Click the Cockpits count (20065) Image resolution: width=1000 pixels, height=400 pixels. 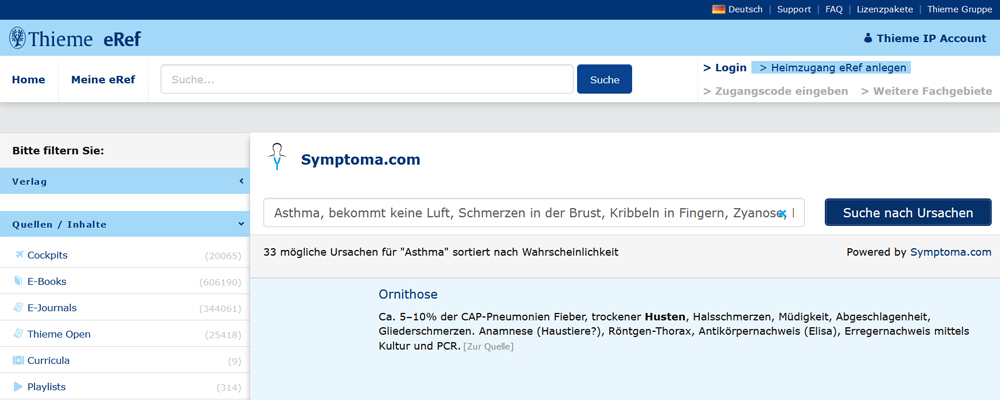point(223,256)
